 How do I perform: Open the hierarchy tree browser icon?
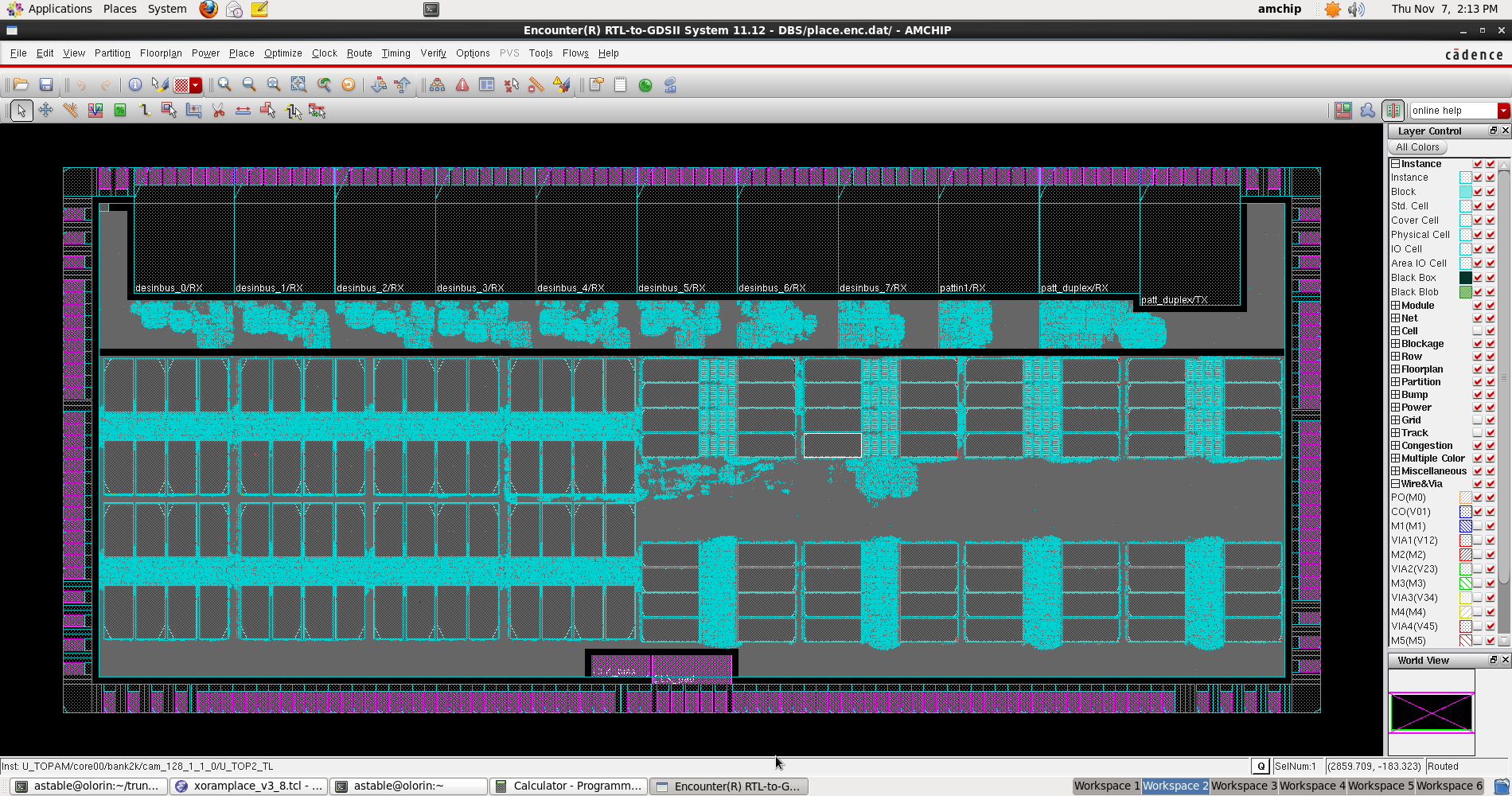click(437, 85)
